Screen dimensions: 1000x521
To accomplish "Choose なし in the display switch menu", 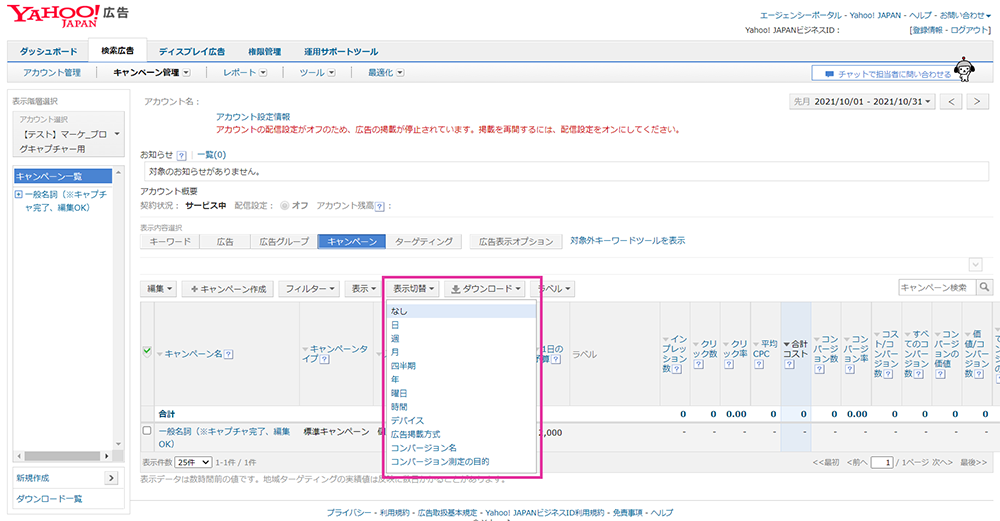I will [462, 311].
